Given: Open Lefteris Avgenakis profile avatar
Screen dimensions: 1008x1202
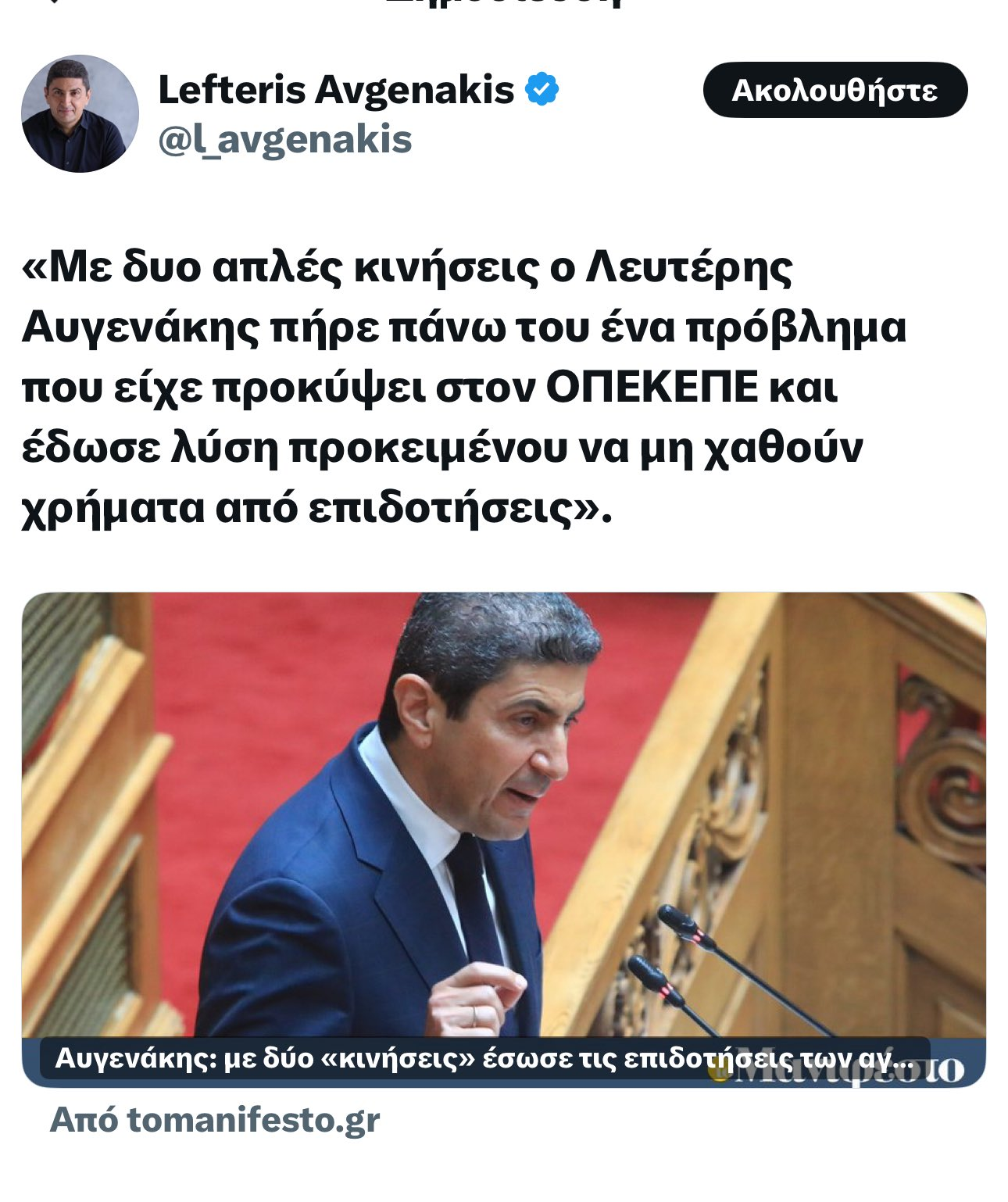Looking at the screenshot, I should click(x=80, y=113).
